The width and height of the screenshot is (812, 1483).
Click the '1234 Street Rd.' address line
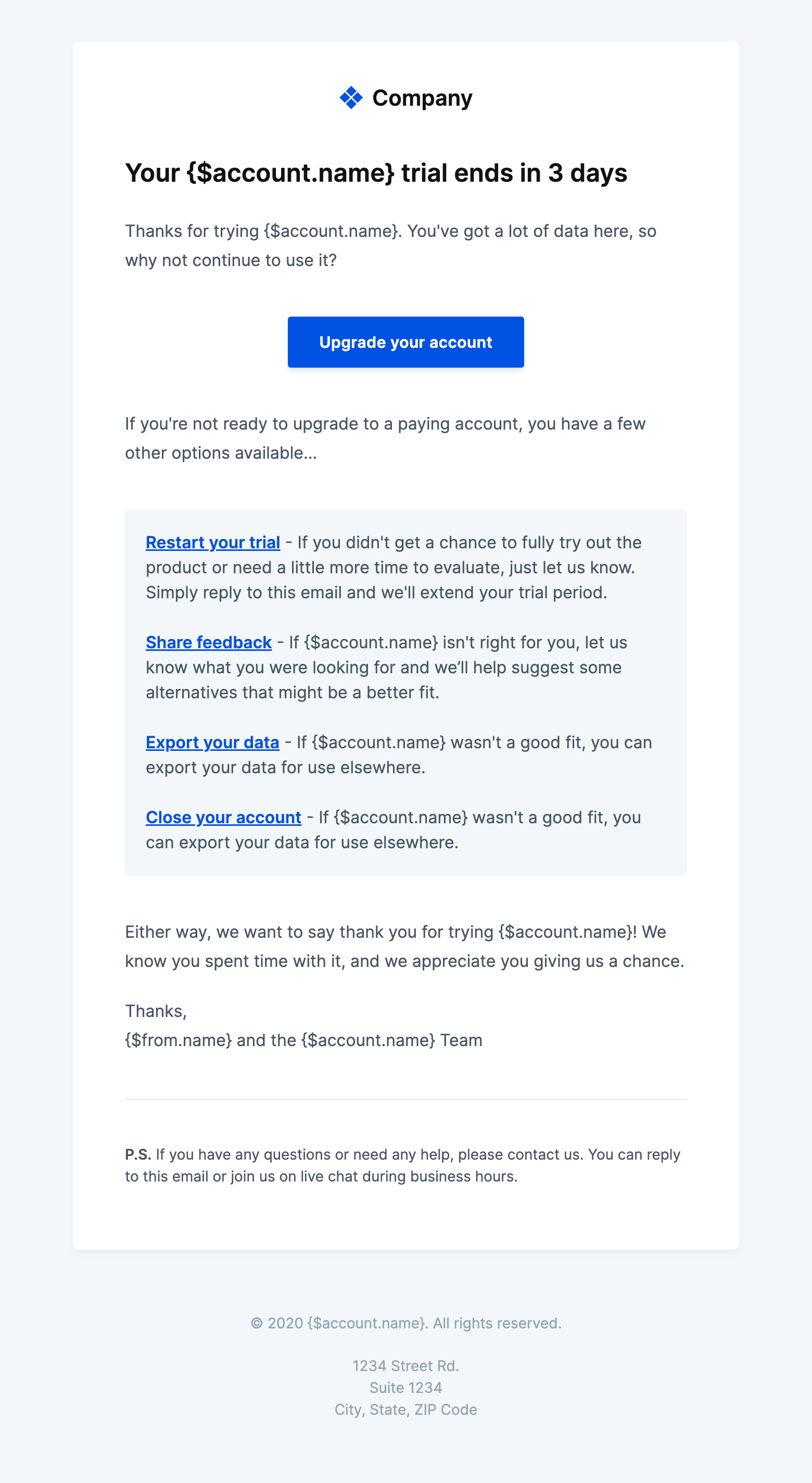pyautogui.click(x=405, y=1365)
